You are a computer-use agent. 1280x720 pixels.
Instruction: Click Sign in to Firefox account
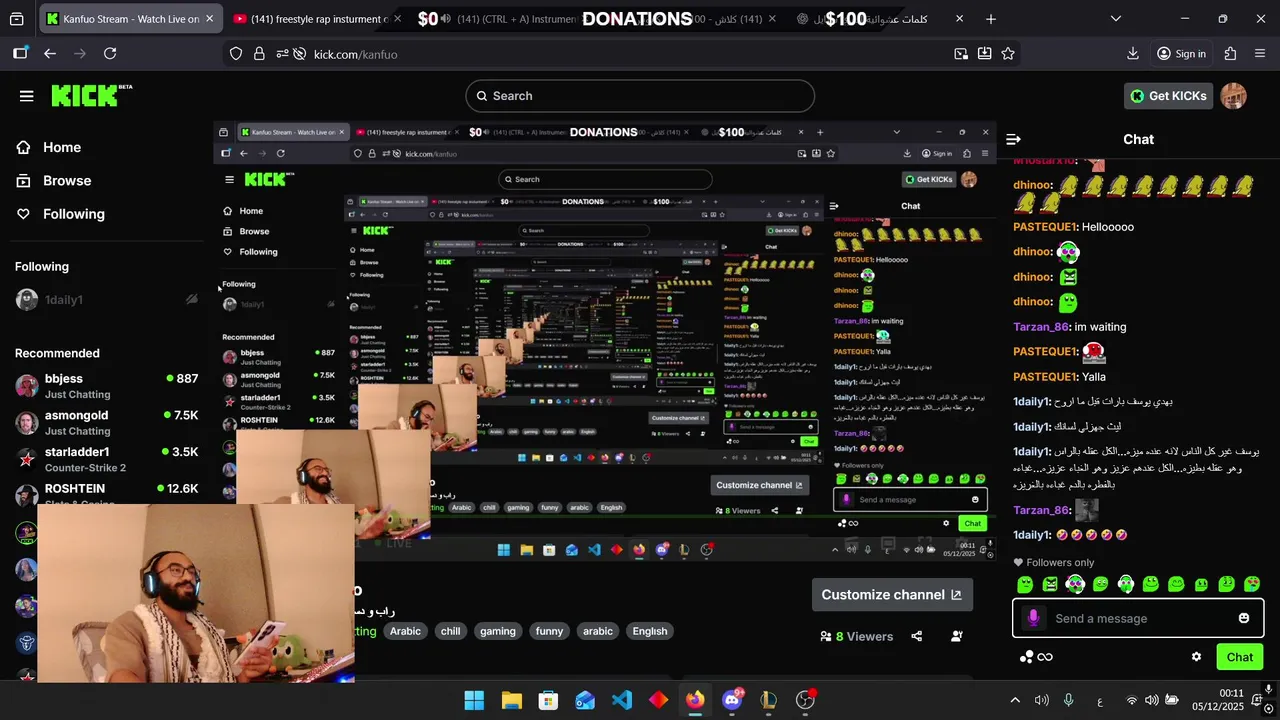pos(1181,54)
